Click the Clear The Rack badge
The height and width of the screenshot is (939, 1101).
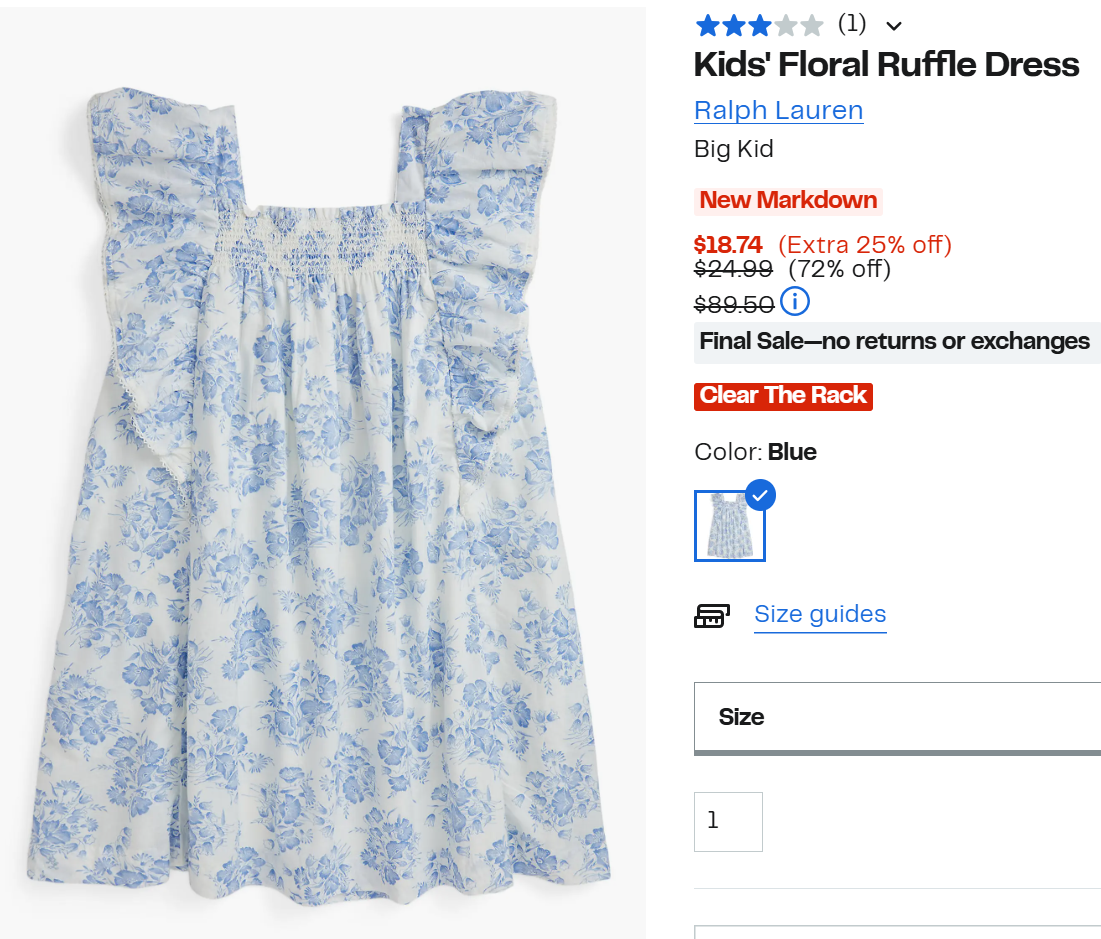click(783, 396)
